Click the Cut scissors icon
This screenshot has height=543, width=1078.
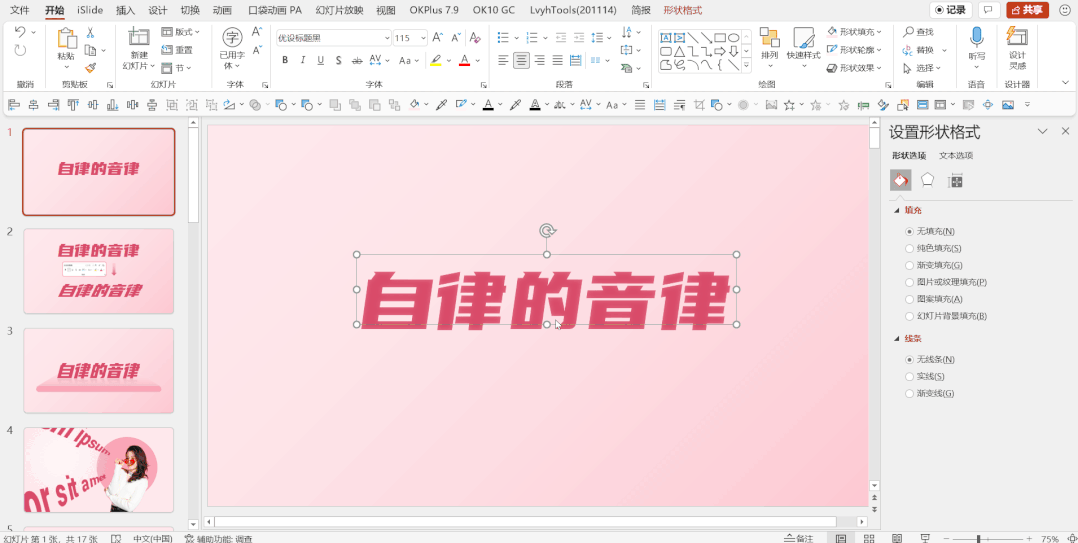tap(90, 33)
